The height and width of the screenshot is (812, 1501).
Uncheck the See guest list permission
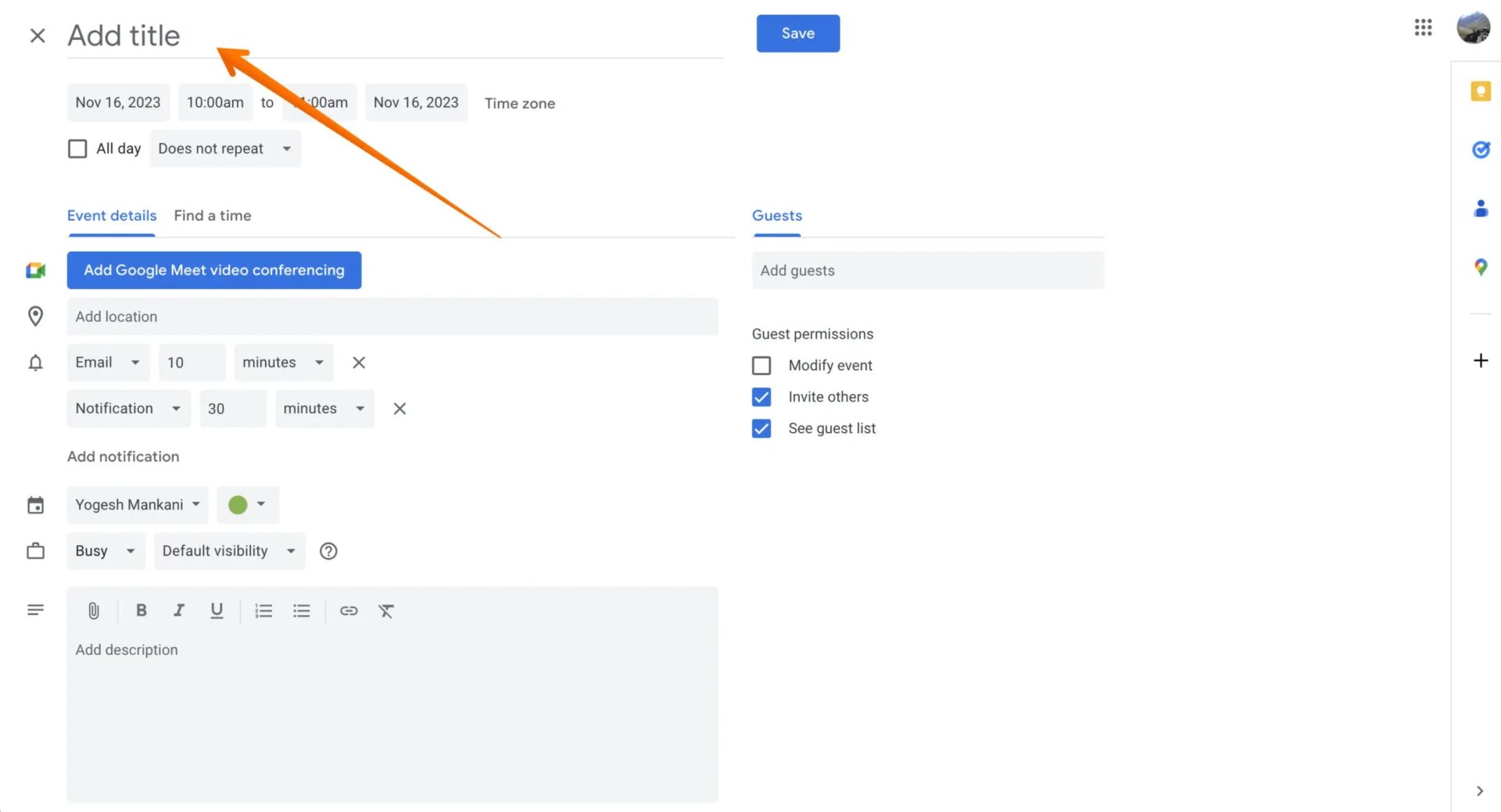(761, 428)
